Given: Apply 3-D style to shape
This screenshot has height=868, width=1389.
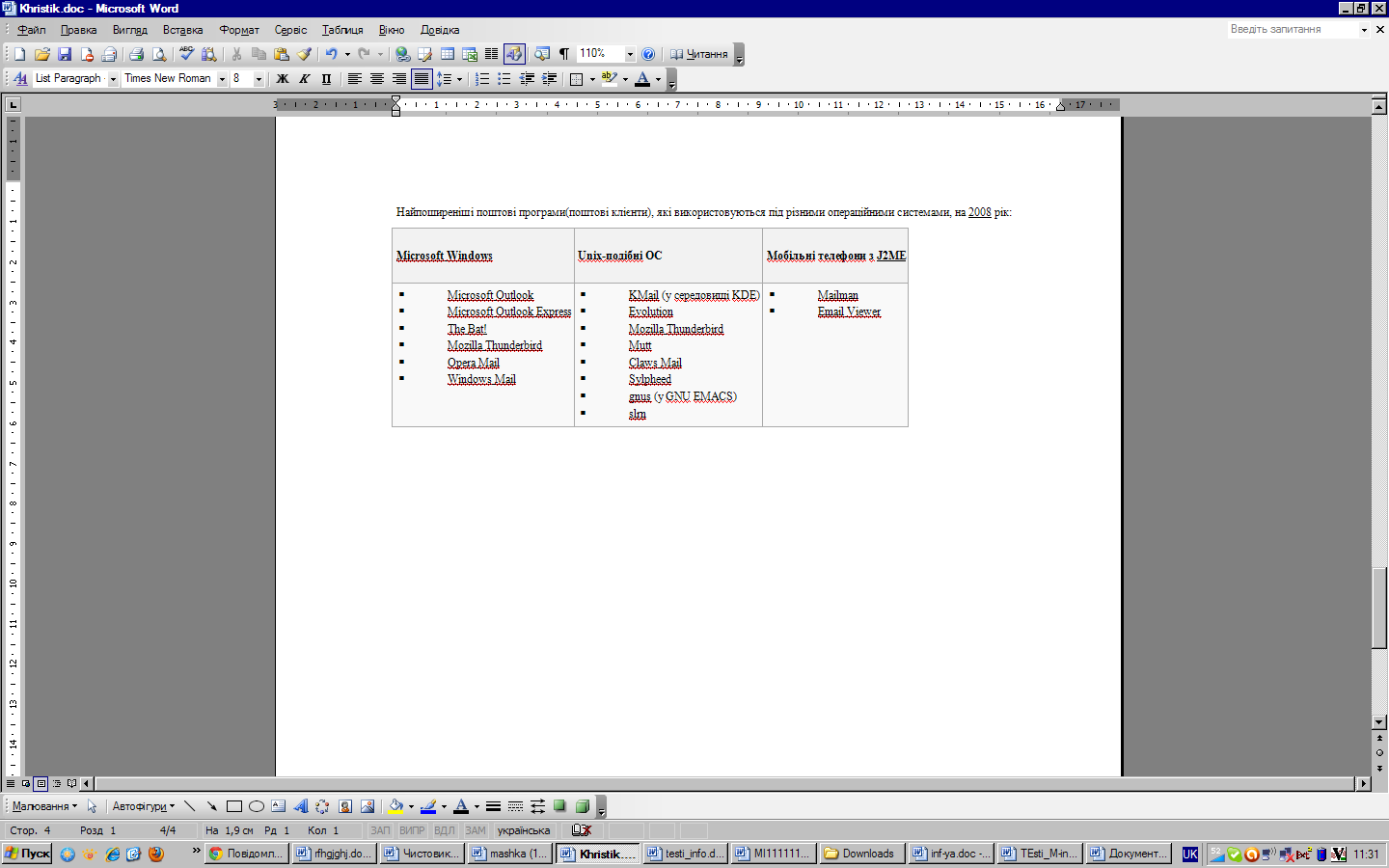Looking at the screenshot, I should pos(583,806).
